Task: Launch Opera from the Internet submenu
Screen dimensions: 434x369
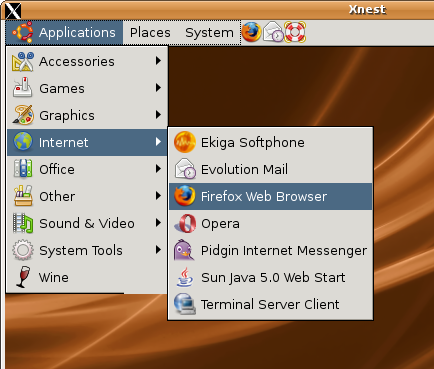Action: point(270,223)
